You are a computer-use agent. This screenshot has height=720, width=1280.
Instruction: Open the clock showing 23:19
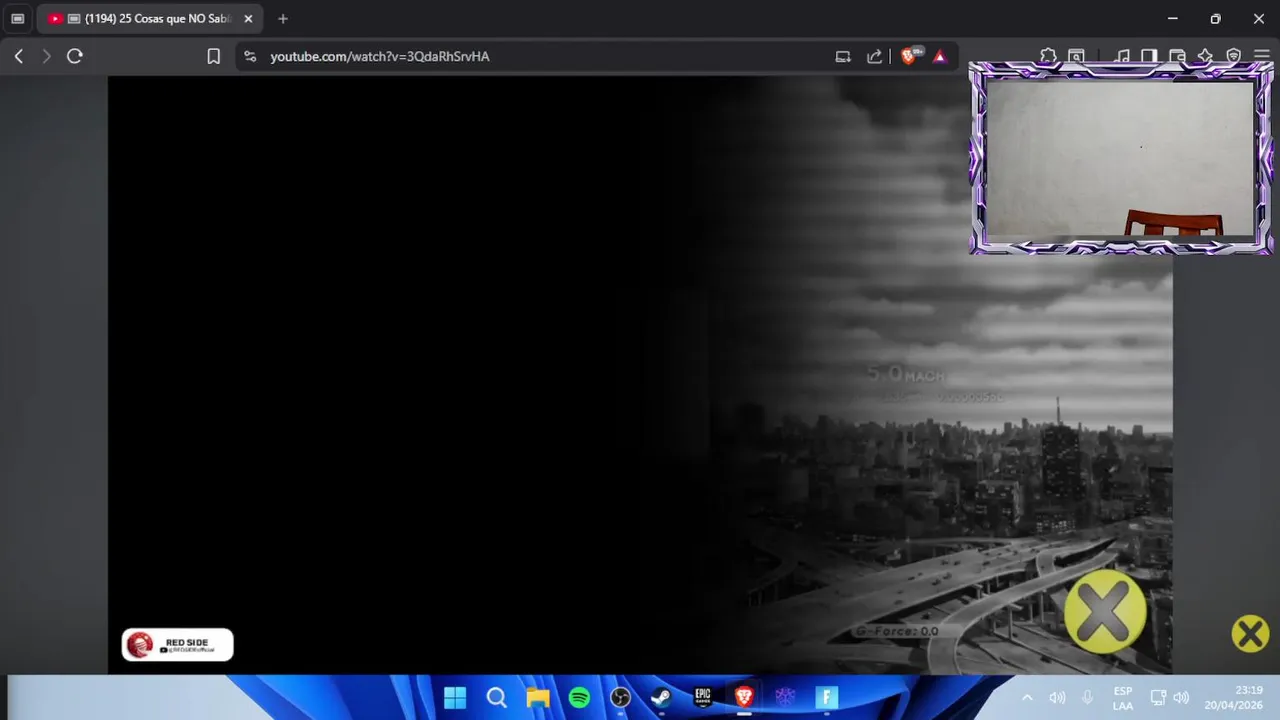[1234, 698]
